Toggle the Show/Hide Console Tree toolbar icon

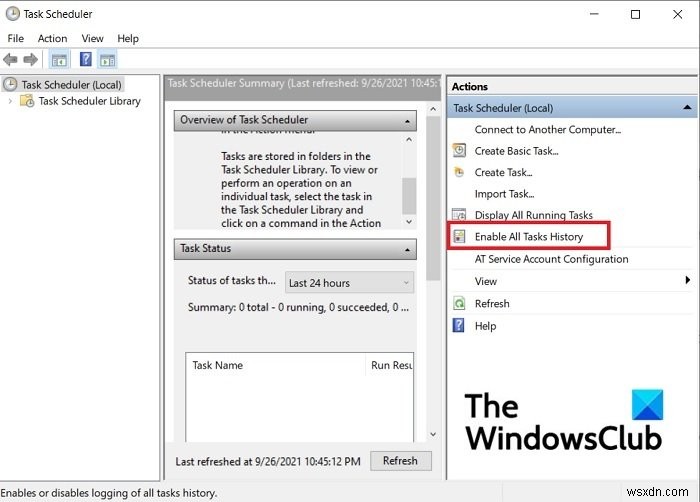pos(59,59)
